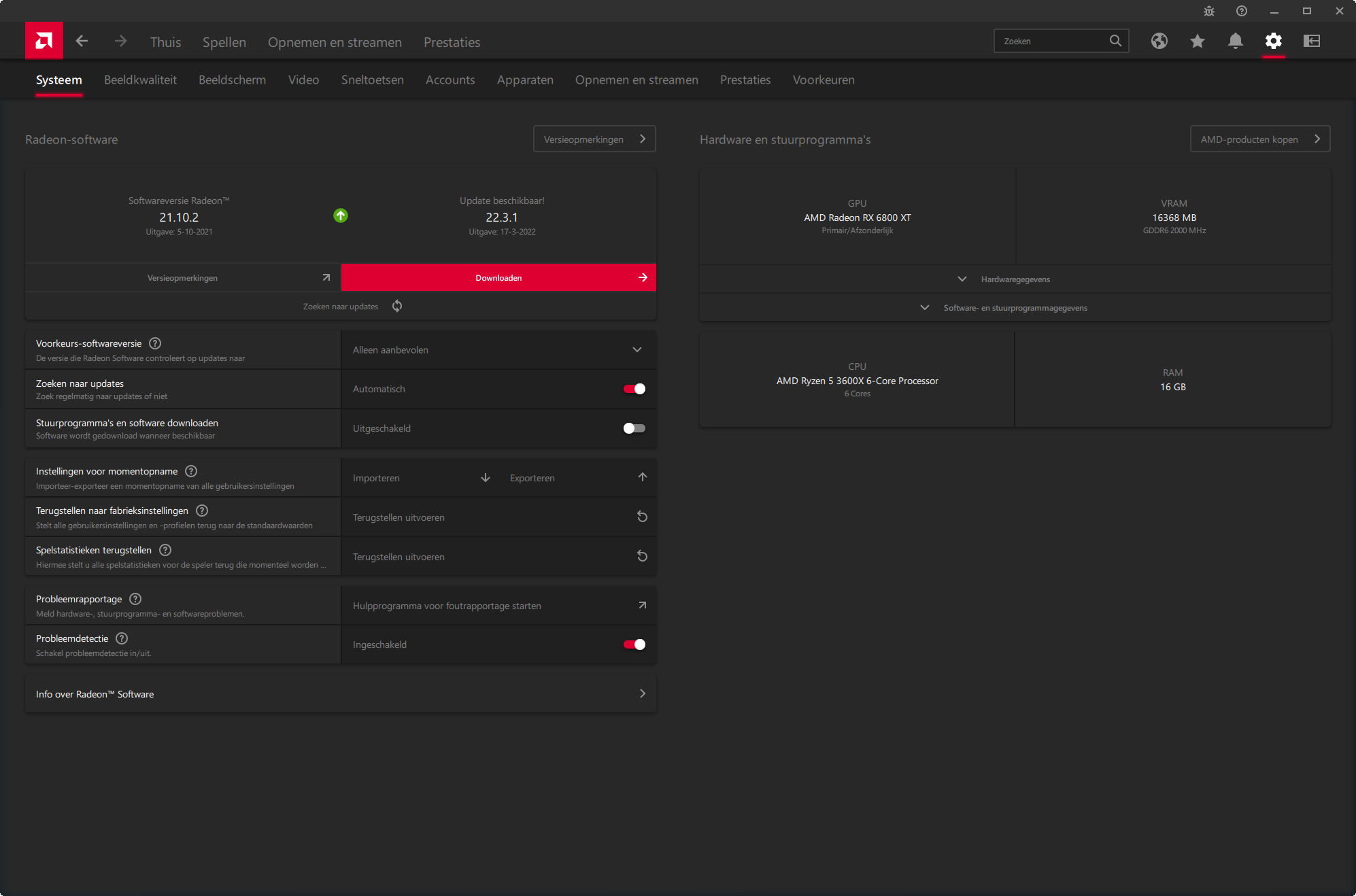Image resolution: width=1356 pixels, height=896 pixels.
Task: Disable automatic Zoeken naar updates toggle
Action: point(634,389)
